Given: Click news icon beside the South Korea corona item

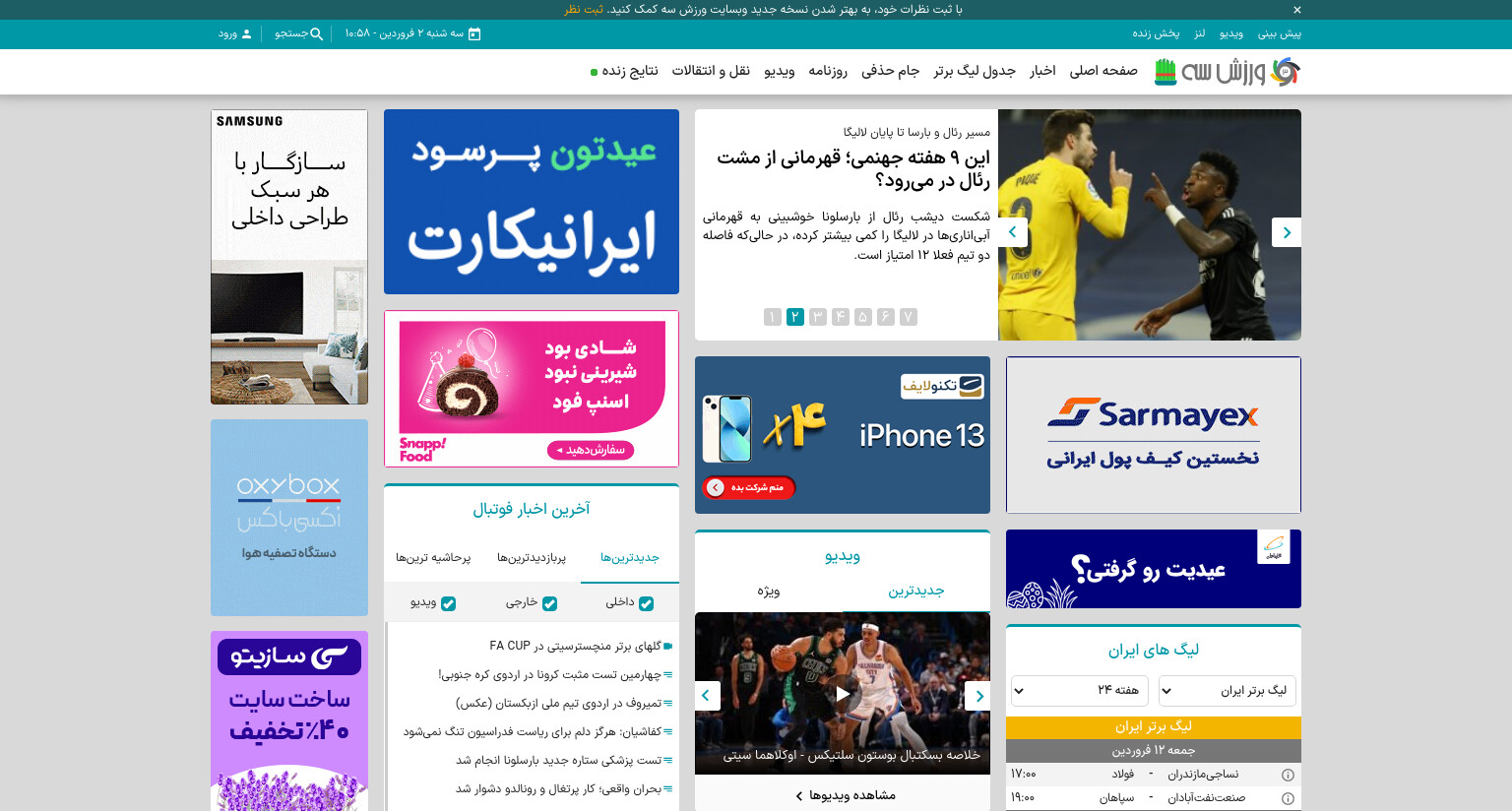Looking at the screenshot, I should (668, 675).
